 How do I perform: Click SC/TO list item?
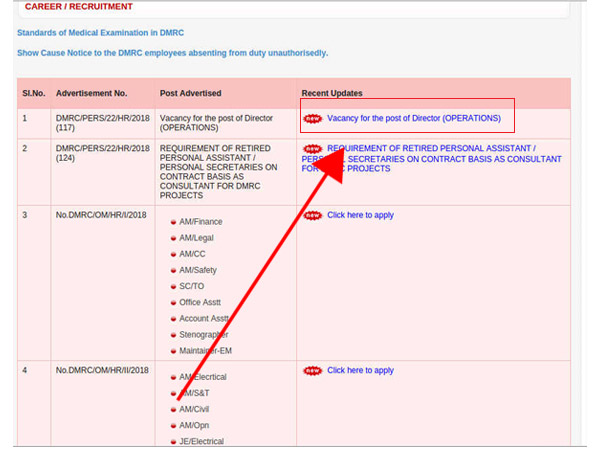(191, 286)
